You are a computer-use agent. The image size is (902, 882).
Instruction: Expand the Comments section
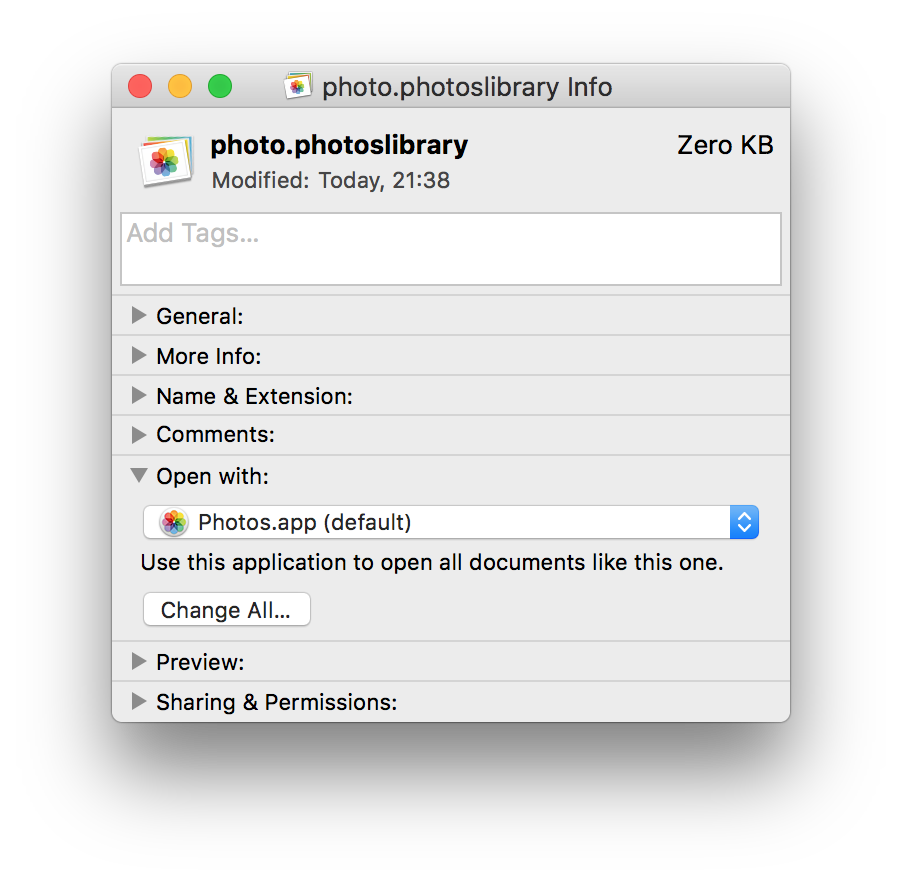[139, 435]
